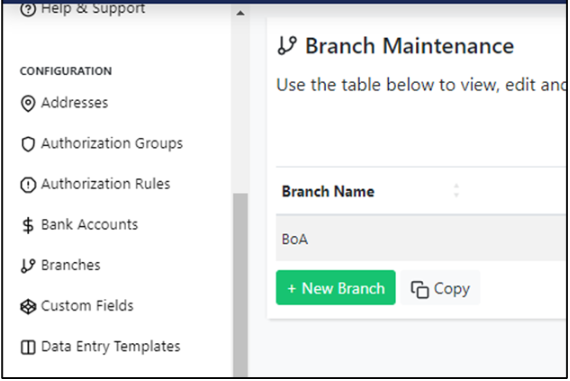The width and height of the screenshot is (570, 381).
Task: Click the sidebar scrollbar thumb
Action: 240,285
